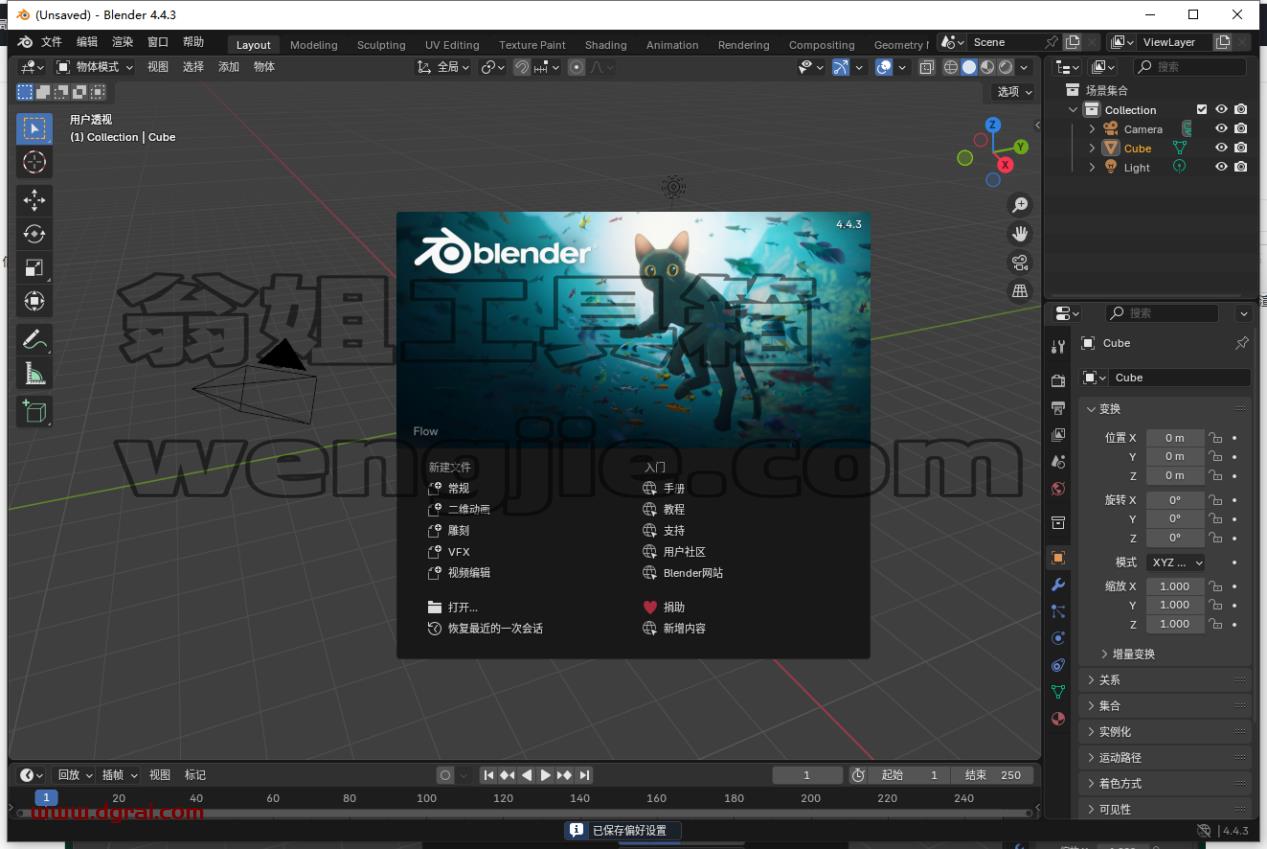The width and height of the screenshot is (1267, 849).
Task: Open the 渲染 menu
Action: click(x=122, y=42)
